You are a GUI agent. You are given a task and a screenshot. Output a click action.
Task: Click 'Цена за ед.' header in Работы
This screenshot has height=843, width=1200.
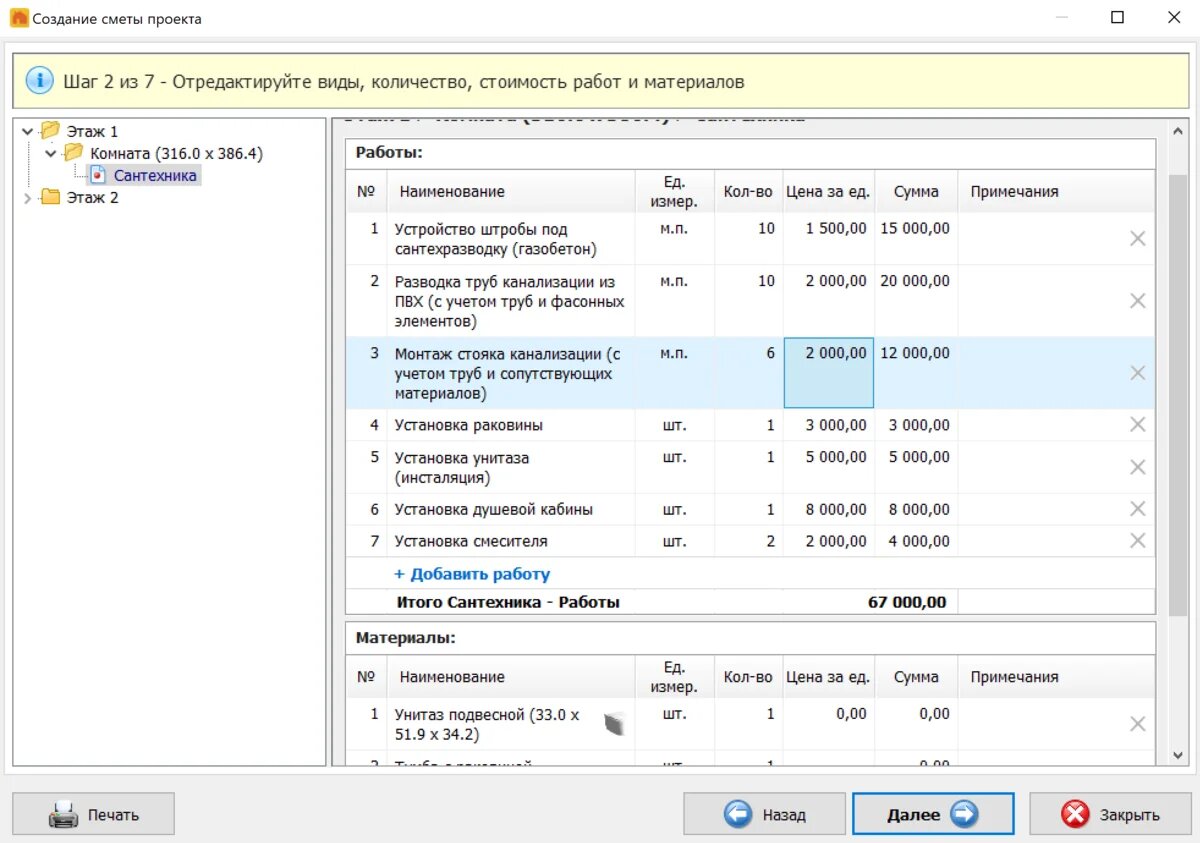(x=828, y=191)
